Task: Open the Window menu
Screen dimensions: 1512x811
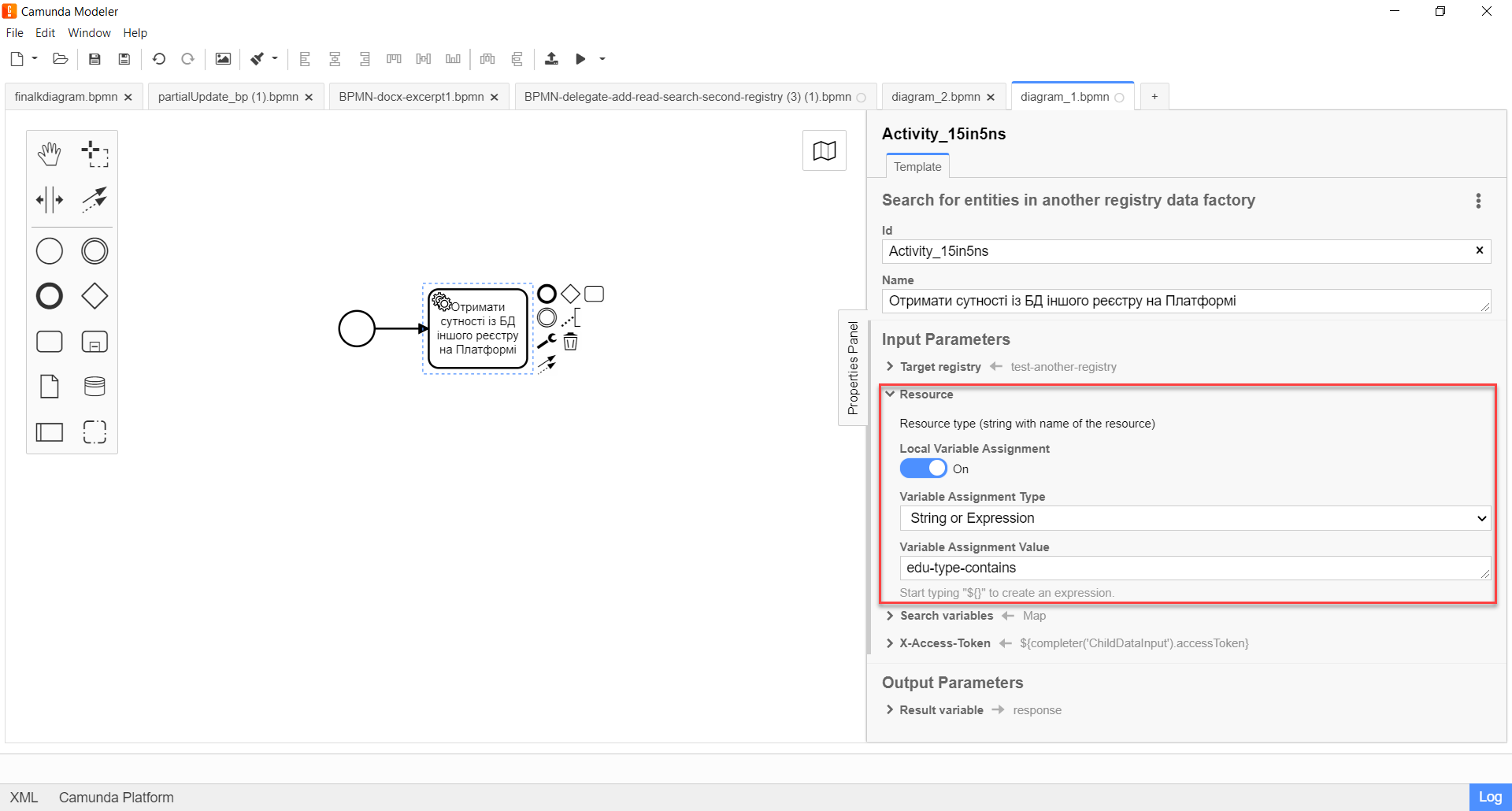Action: pos(89,33)
